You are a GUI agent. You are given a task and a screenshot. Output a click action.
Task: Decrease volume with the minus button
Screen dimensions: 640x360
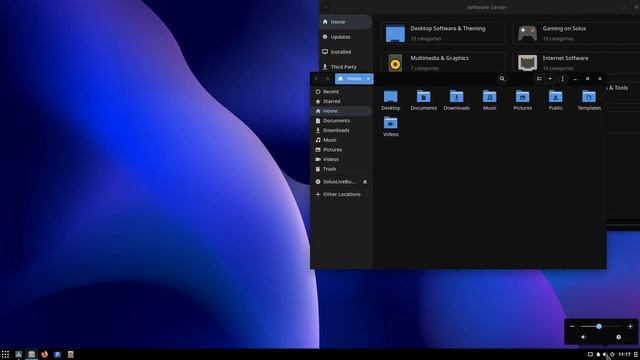(572, 327)
